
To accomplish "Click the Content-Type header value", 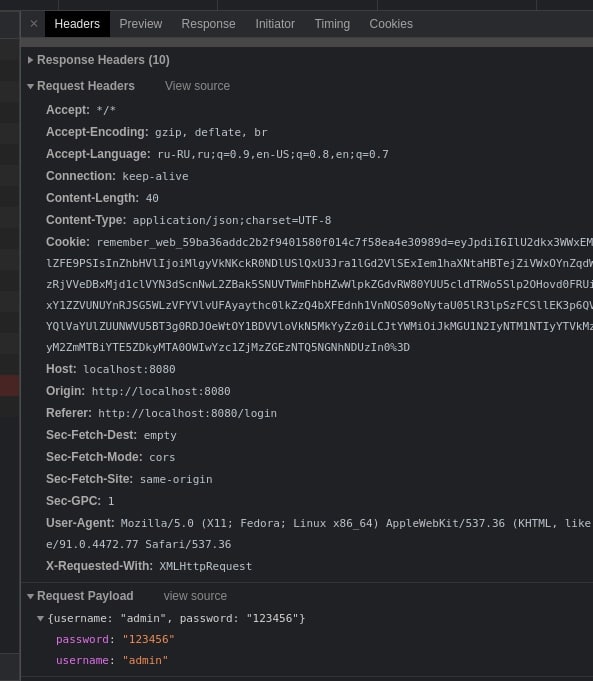I will point(232,220).
